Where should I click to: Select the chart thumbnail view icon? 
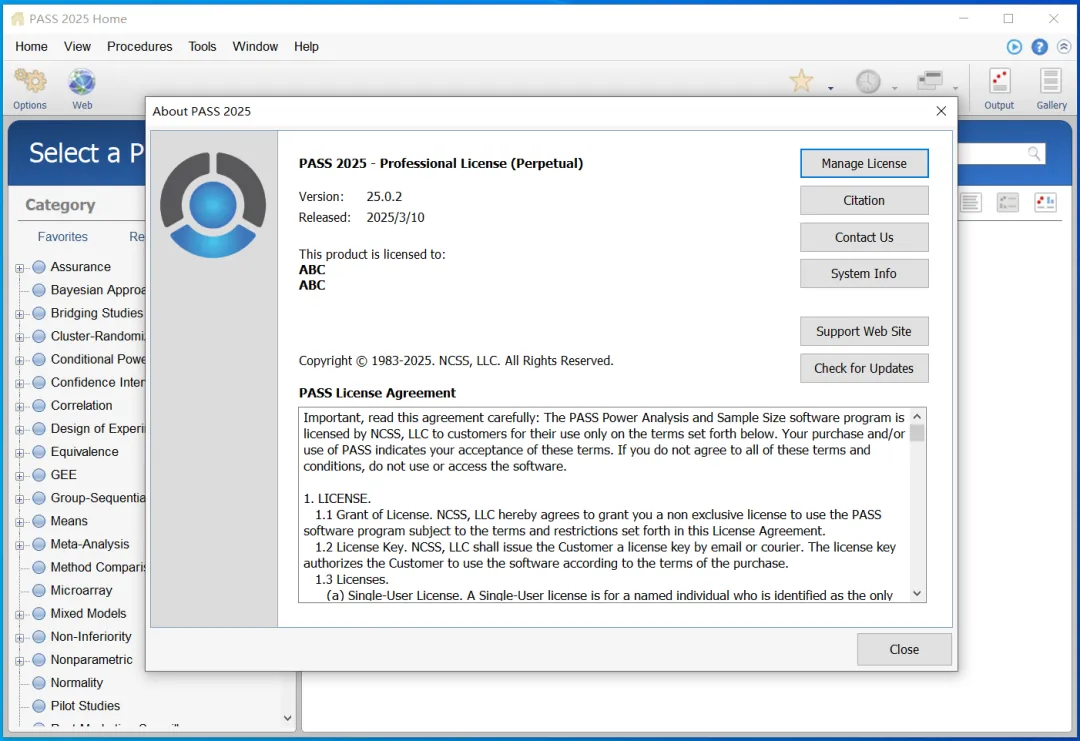click(x=1046, y=202)
